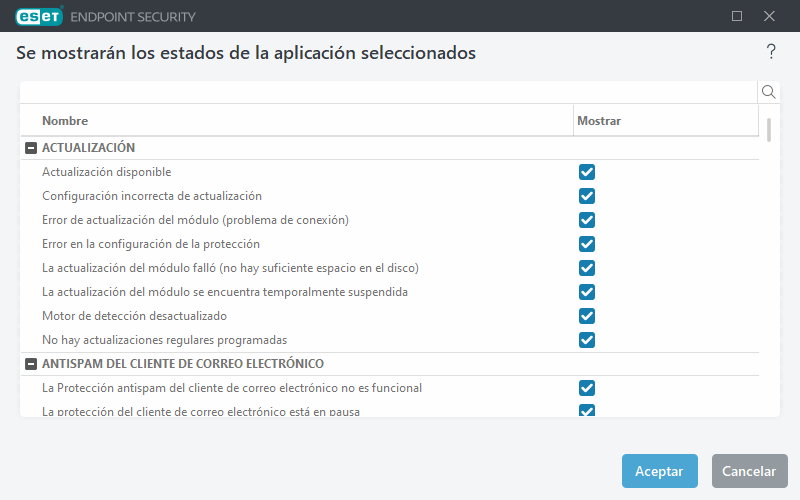Screen dimensions: 800x500
Task: Close the ESET window
Action: tap(769, 16)
